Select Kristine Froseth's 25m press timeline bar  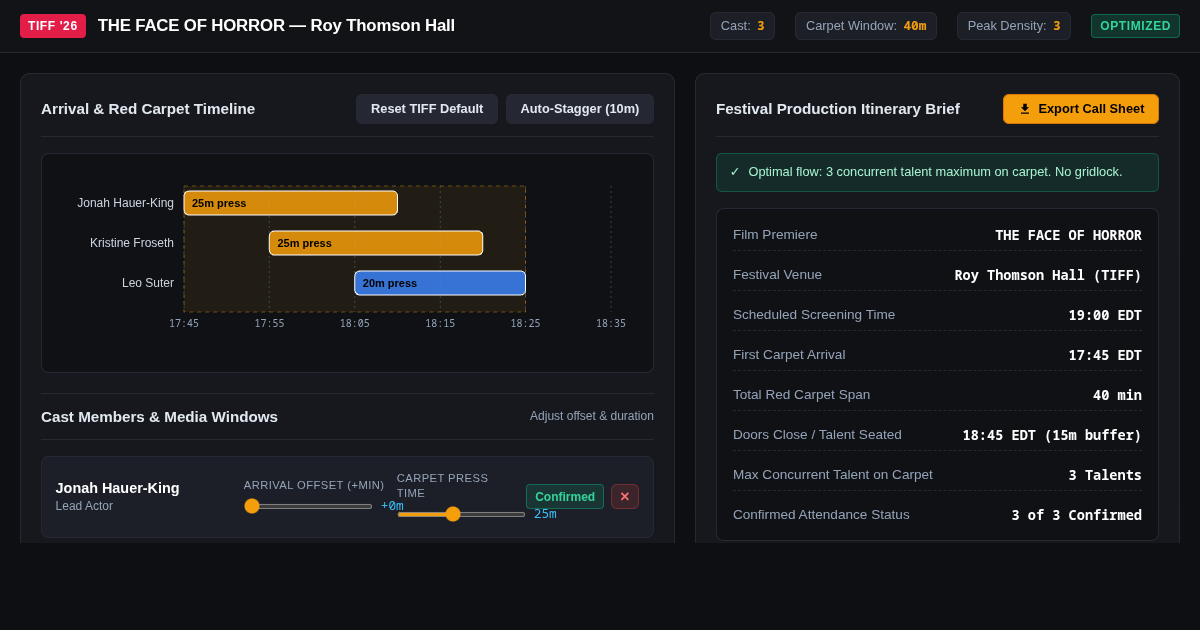click(376, 243)
